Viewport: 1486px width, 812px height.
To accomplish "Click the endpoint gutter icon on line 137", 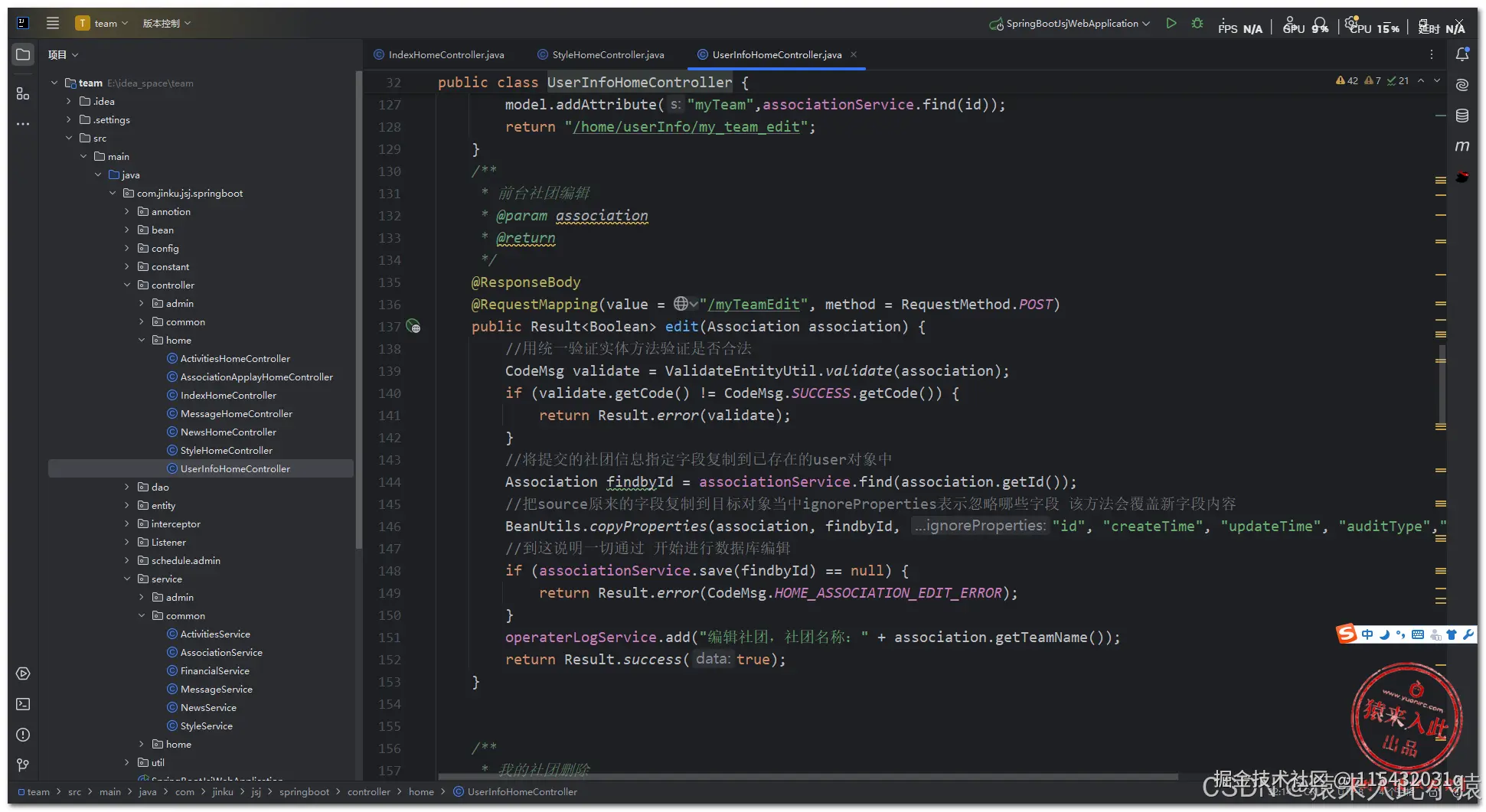I will coord(413,327).
